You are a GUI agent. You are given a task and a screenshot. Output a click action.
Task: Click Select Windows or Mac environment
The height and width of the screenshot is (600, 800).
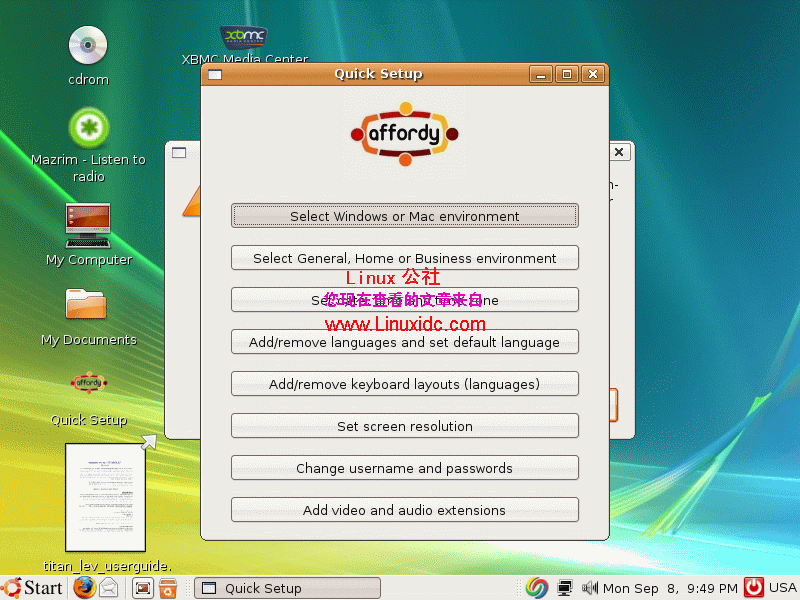404,216
